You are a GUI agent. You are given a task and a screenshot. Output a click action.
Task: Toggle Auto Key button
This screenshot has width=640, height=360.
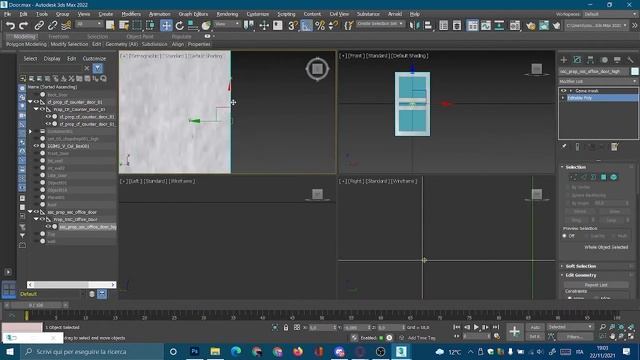535,327
